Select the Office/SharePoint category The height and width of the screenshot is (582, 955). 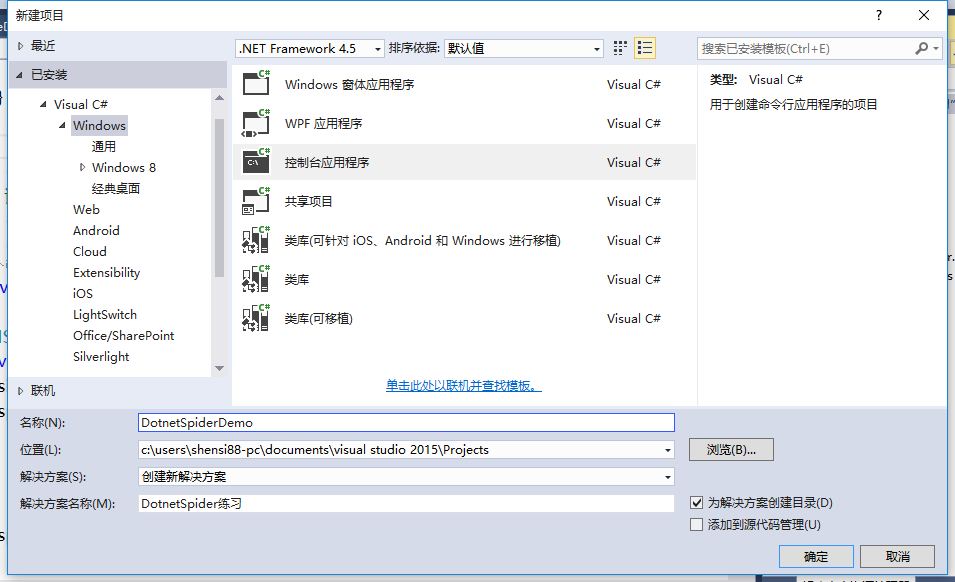click(124, 335)
